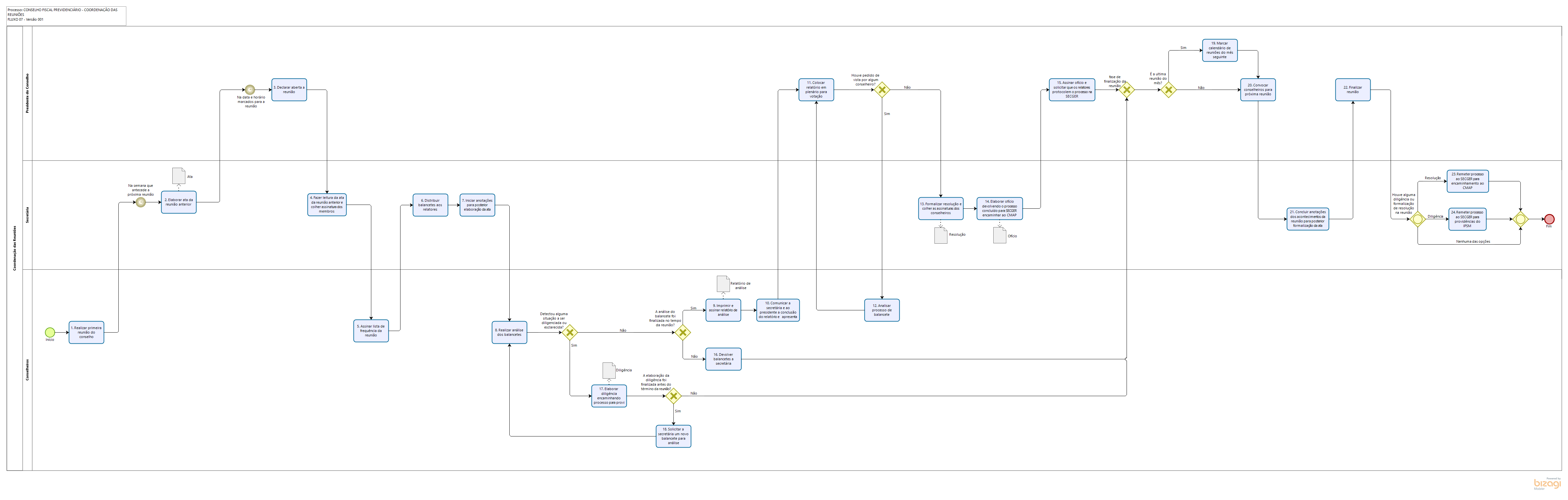The image size is (1568, 500).
Task: Click task '3. Declarar aberta a reunião'
Action: pos(289,90)
